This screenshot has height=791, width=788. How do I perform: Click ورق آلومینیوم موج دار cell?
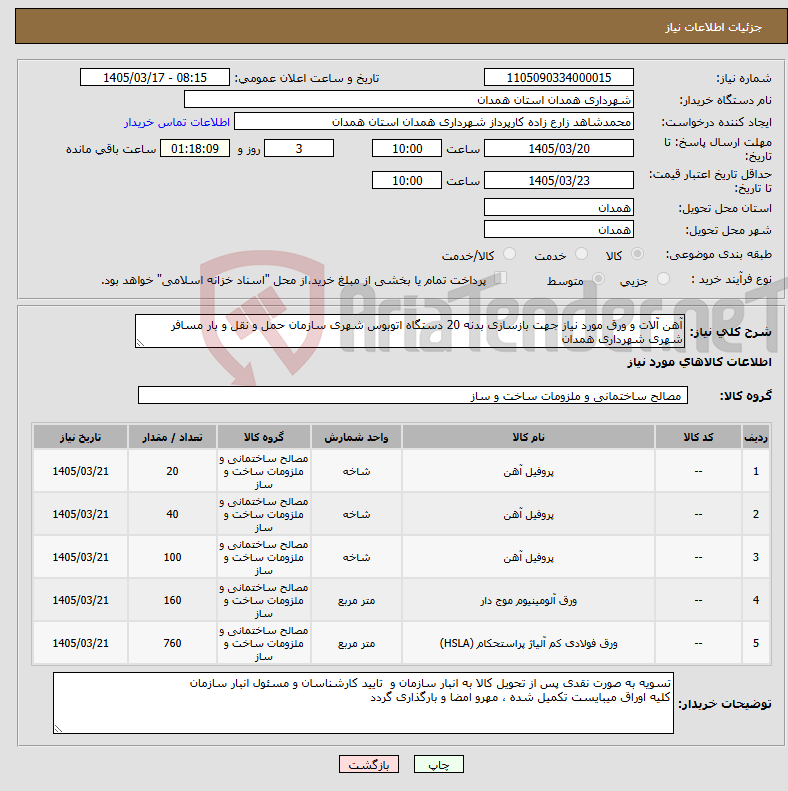528,600
